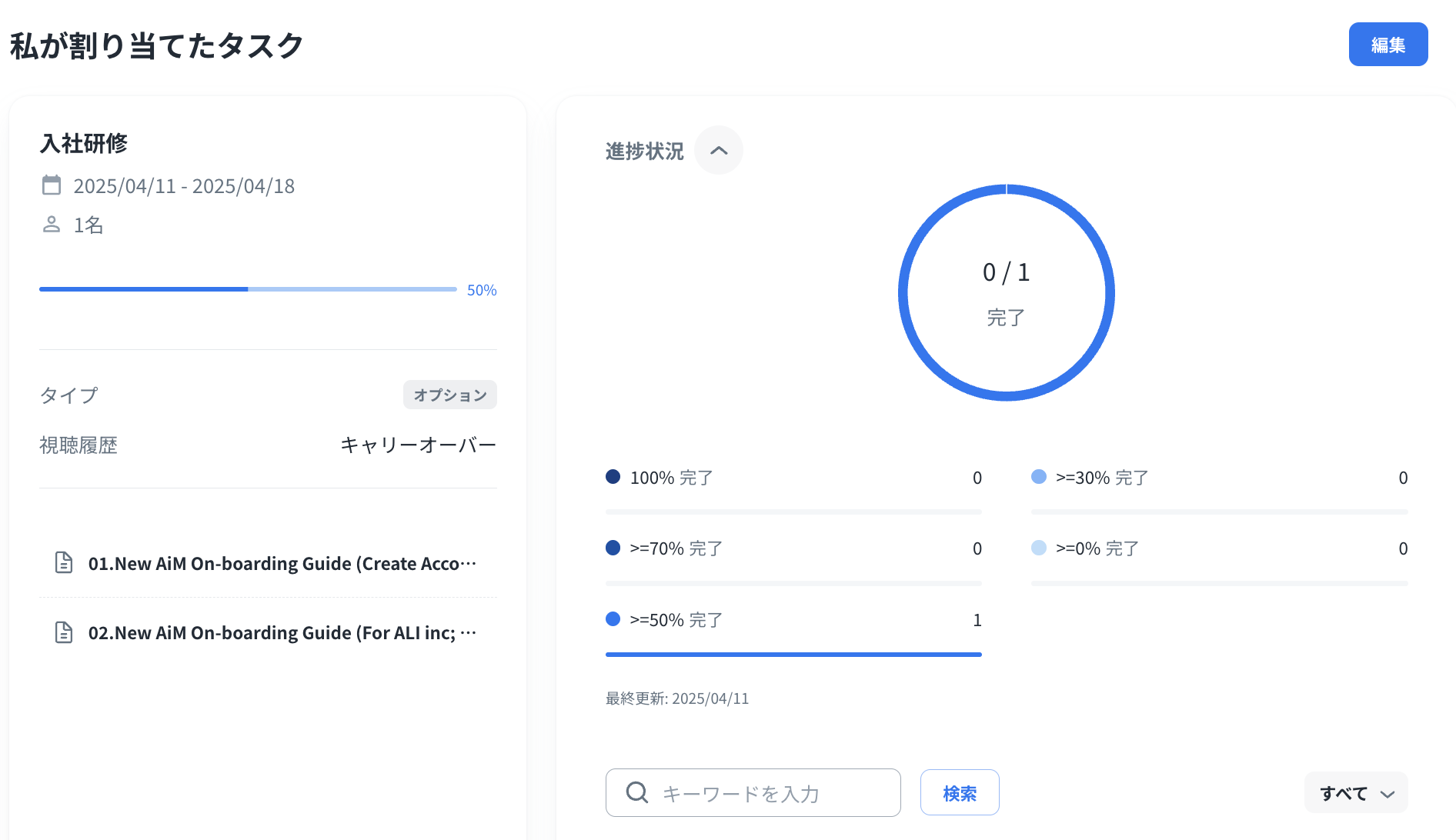Click the 検索 button
The width and height of the screenshot is (1456, 840).
pos(960,792)
